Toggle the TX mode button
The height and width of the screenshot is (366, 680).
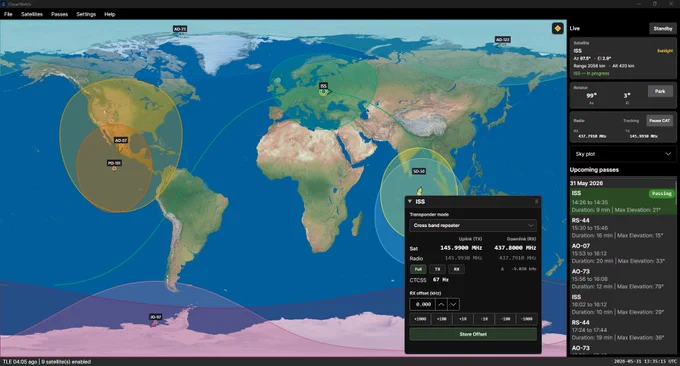click(437, 269)
